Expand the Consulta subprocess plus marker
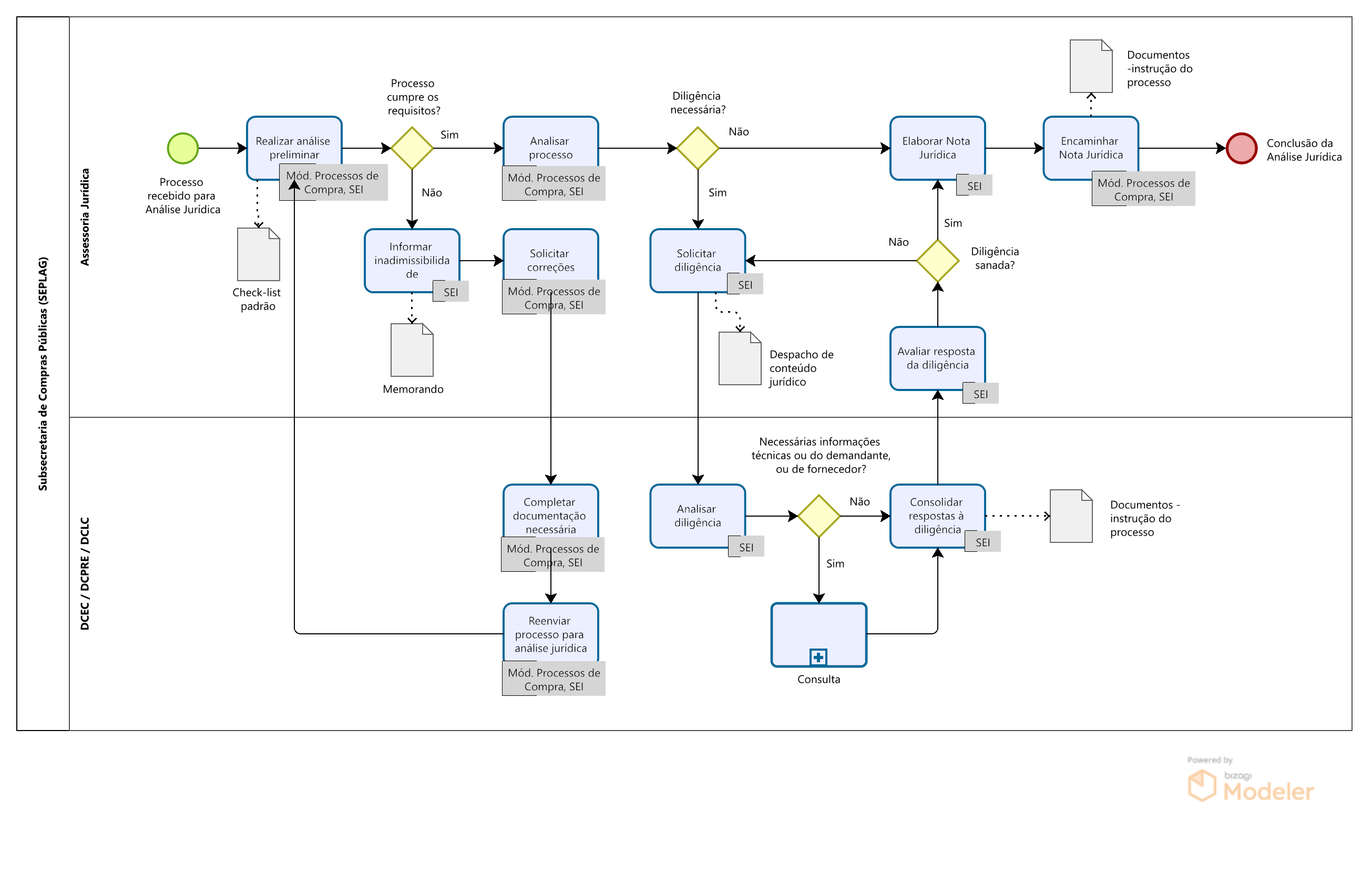Viewport: 1372px width, 884px height. pos(818,656)
